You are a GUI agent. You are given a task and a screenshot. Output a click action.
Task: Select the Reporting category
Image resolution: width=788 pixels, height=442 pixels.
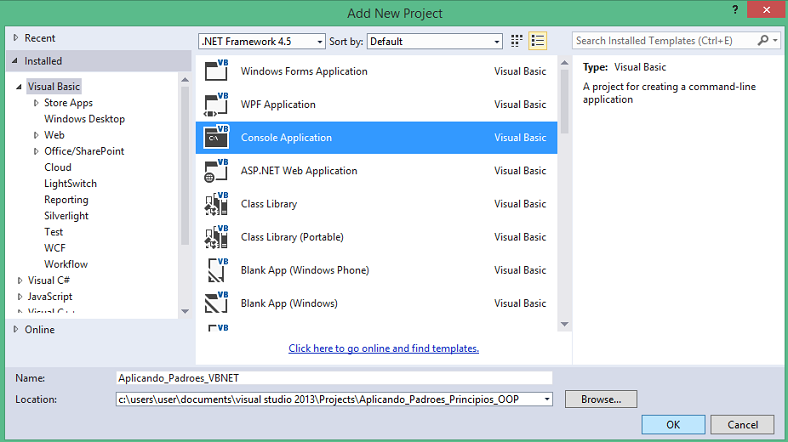point(66,199)
